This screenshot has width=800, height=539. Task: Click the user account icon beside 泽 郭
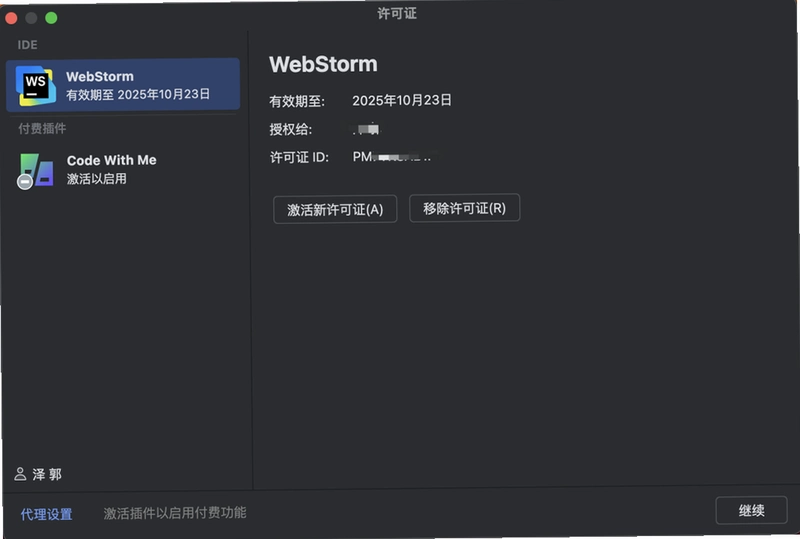20,474
